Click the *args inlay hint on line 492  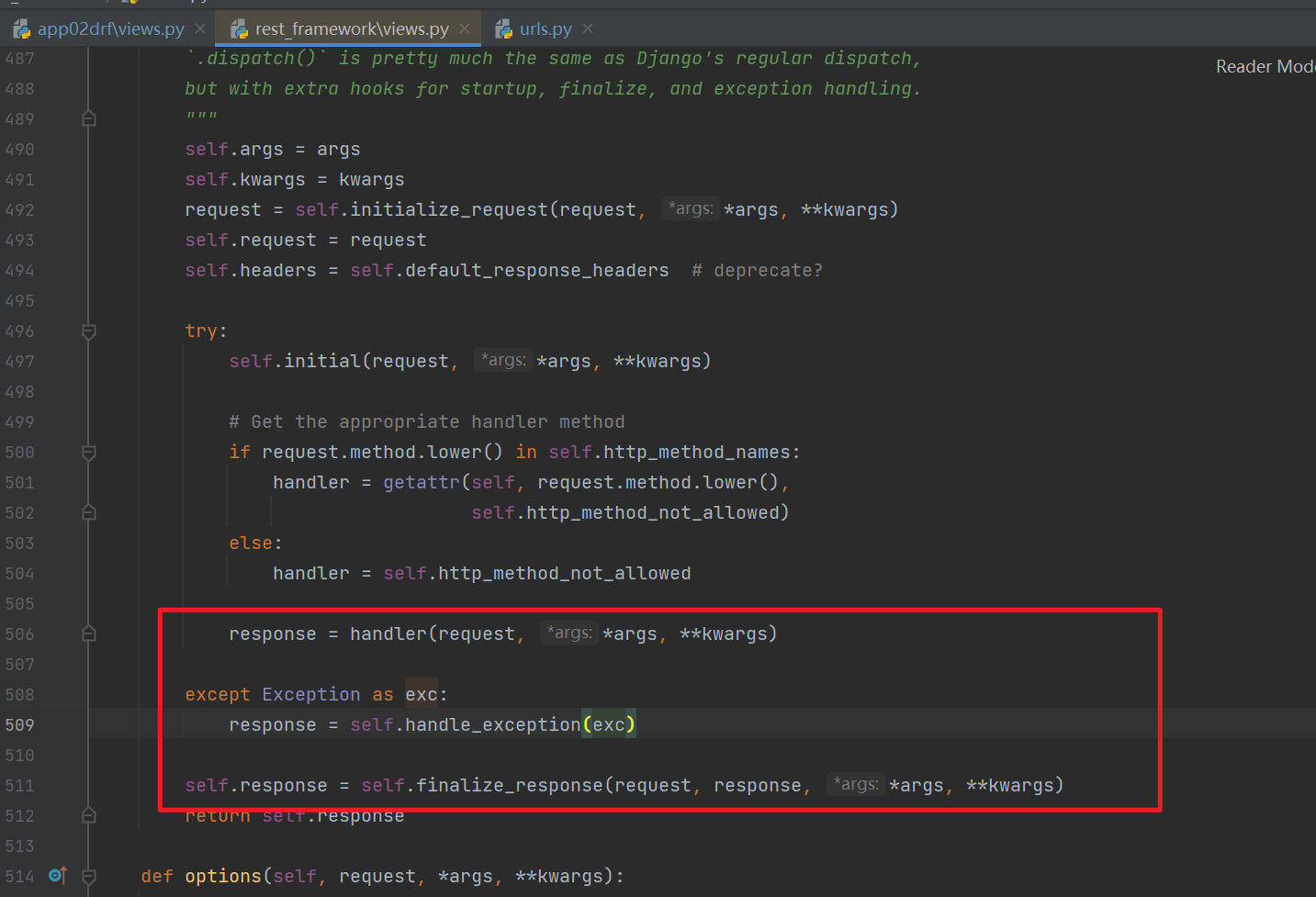690,208
